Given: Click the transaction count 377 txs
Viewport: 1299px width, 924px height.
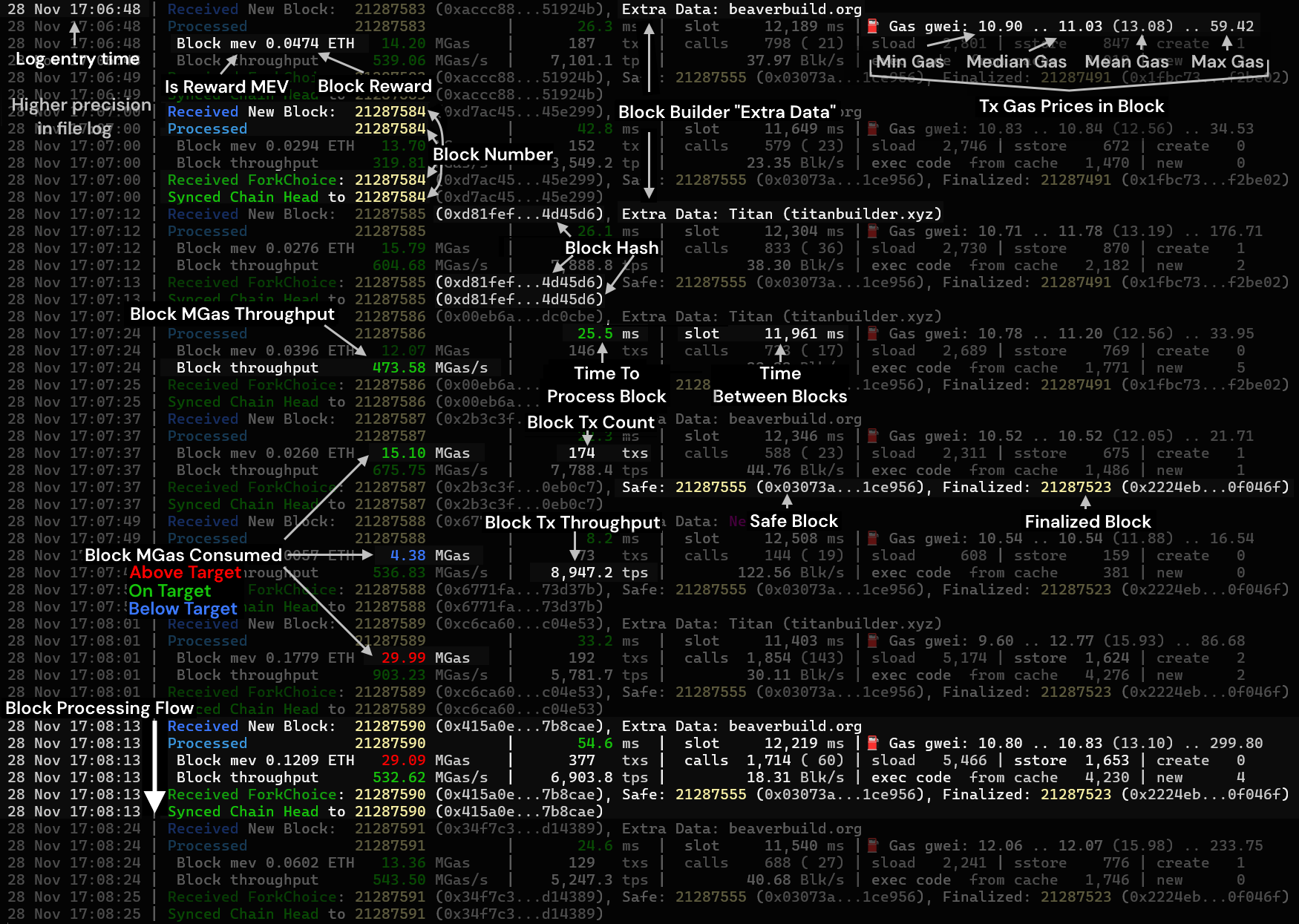Looking at the screenshot, I should pos(608,760).
